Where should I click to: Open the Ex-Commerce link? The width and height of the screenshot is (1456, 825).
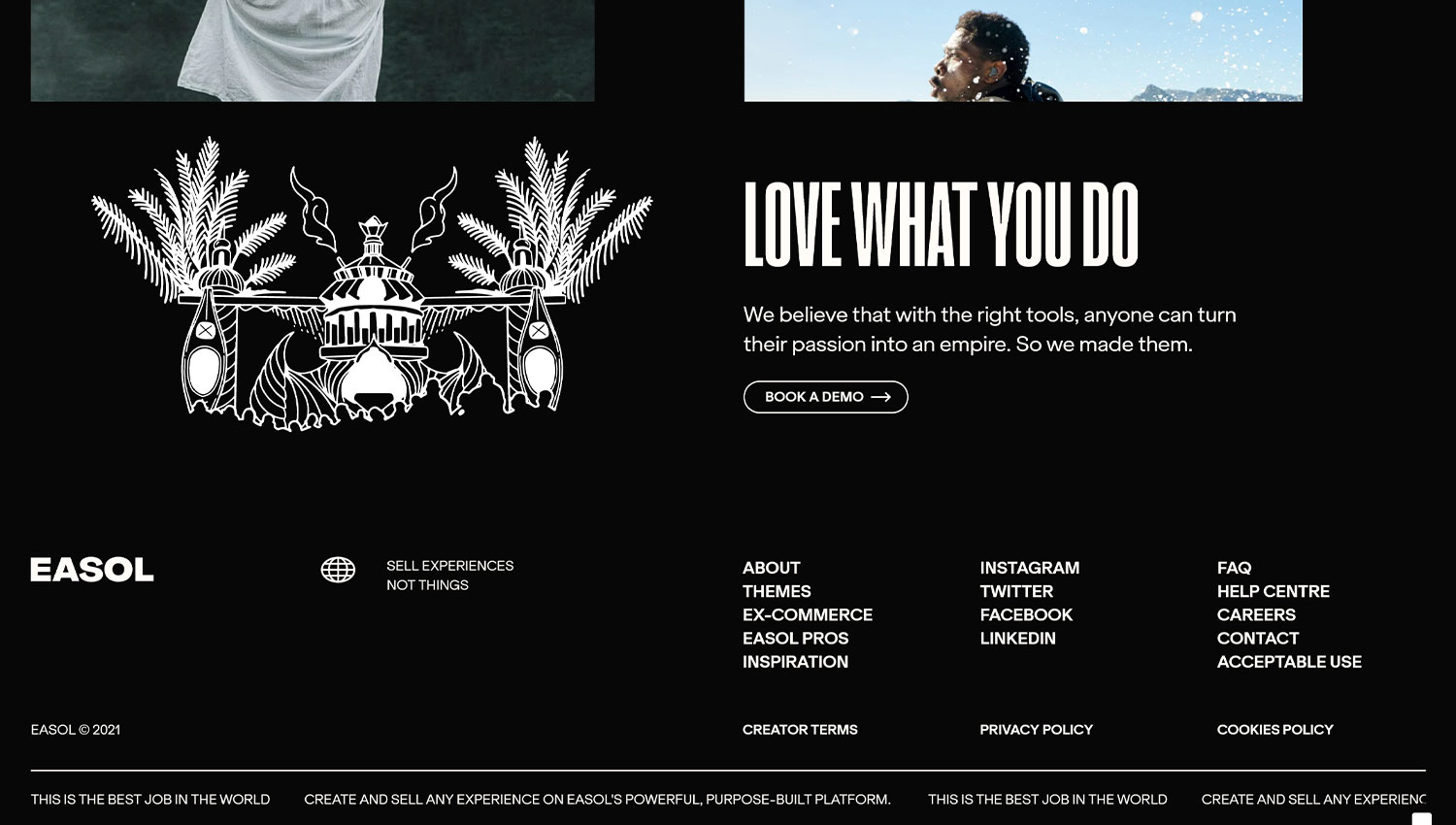[808, 614]
